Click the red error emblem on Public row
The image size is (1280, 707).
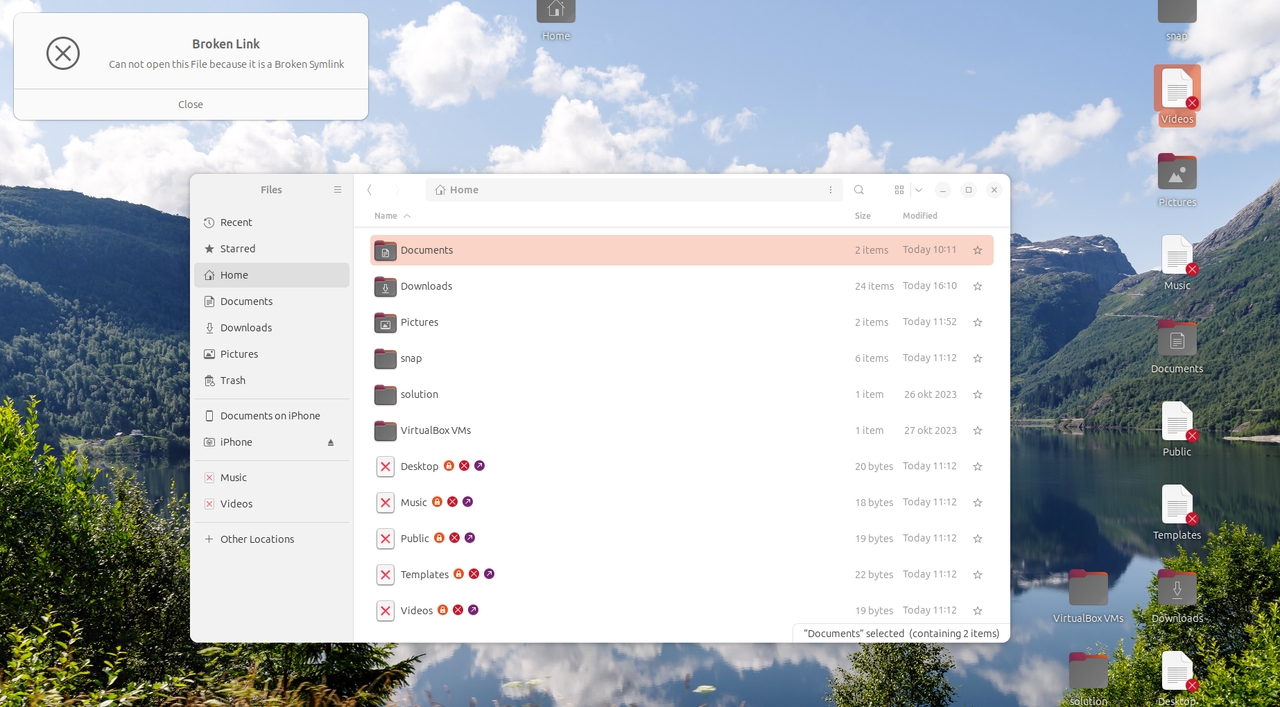click(x=454, y=538)
